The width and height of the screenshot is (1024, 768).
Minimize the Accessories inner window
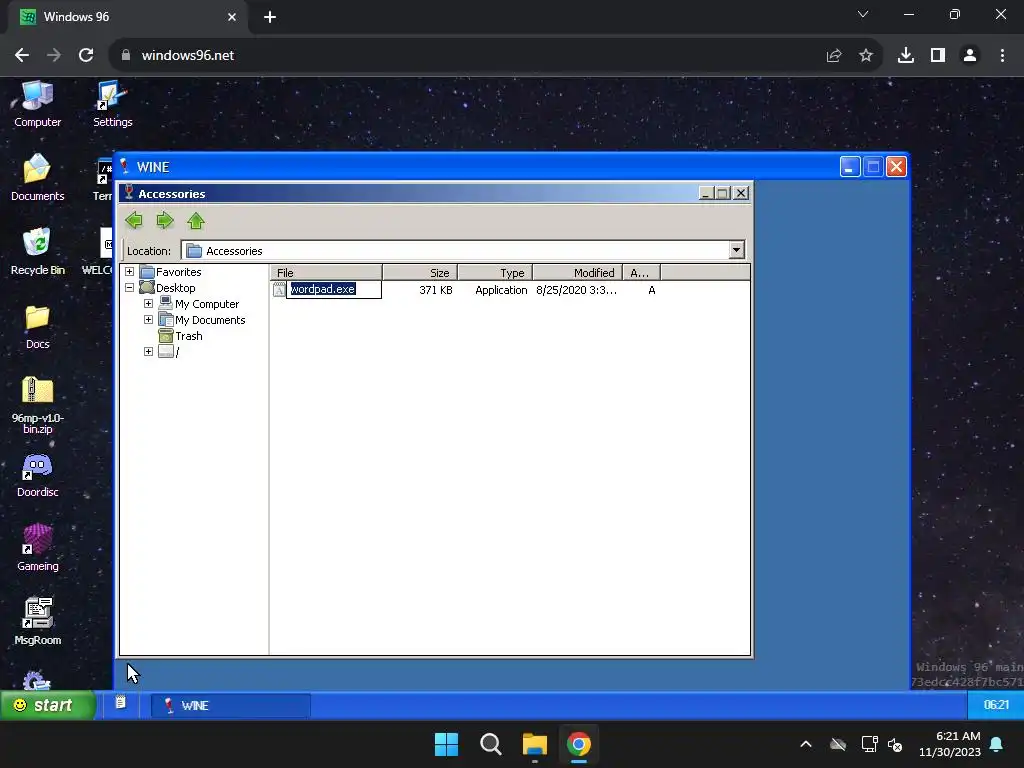[705, 193]
